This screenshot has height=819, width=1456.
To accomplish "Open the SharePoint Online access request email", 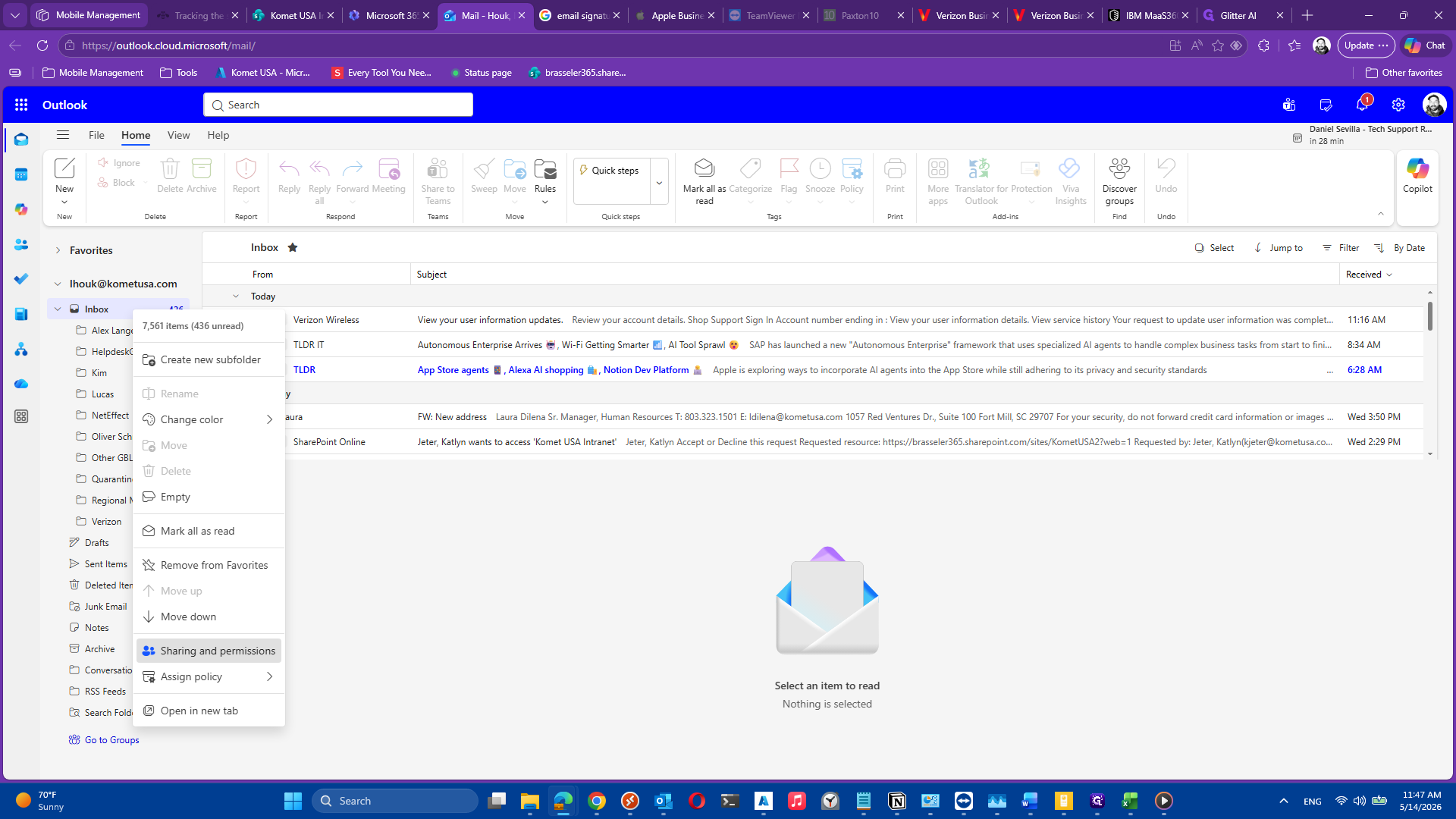I will (x=811, y=442).
